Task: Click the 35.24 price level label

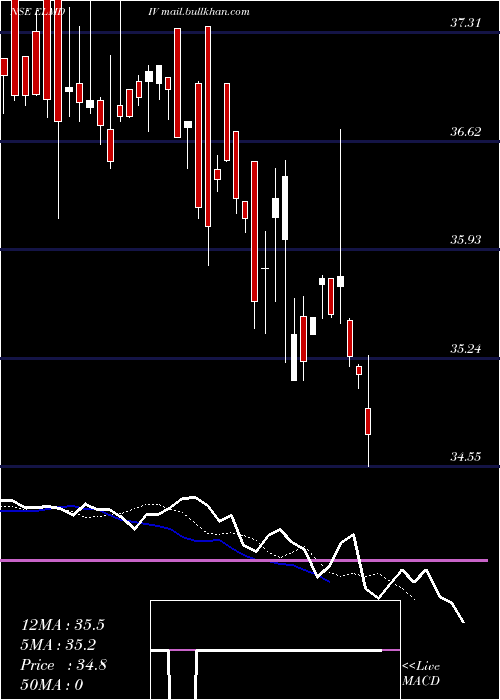Action: [x=465, y=348]
